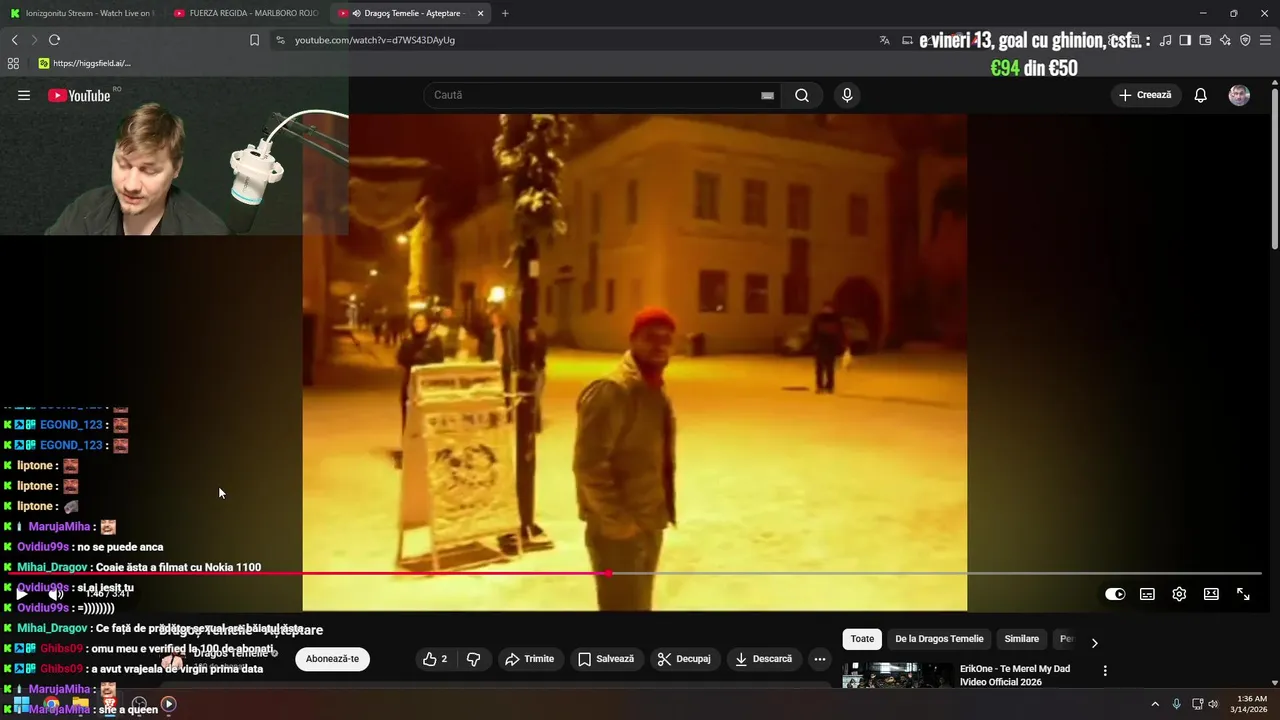This screenshot has height=720, width=1280.
Task: Open the account avatar menu
Action: (x=1239, y=95)
